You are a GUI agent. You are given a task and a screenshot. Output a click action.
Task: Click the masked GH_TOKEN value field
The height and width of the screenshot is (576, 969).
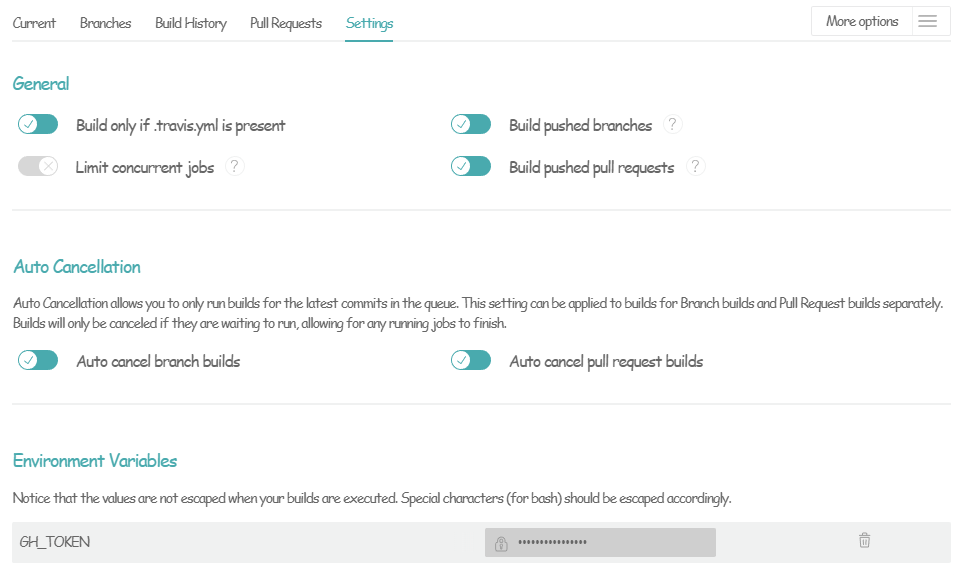tap(610, 542)
